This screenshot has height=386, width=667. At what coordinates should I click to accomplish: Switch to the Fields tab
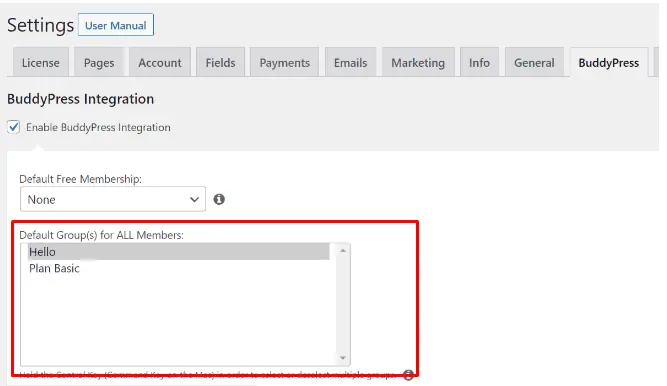tap(220, 63)
